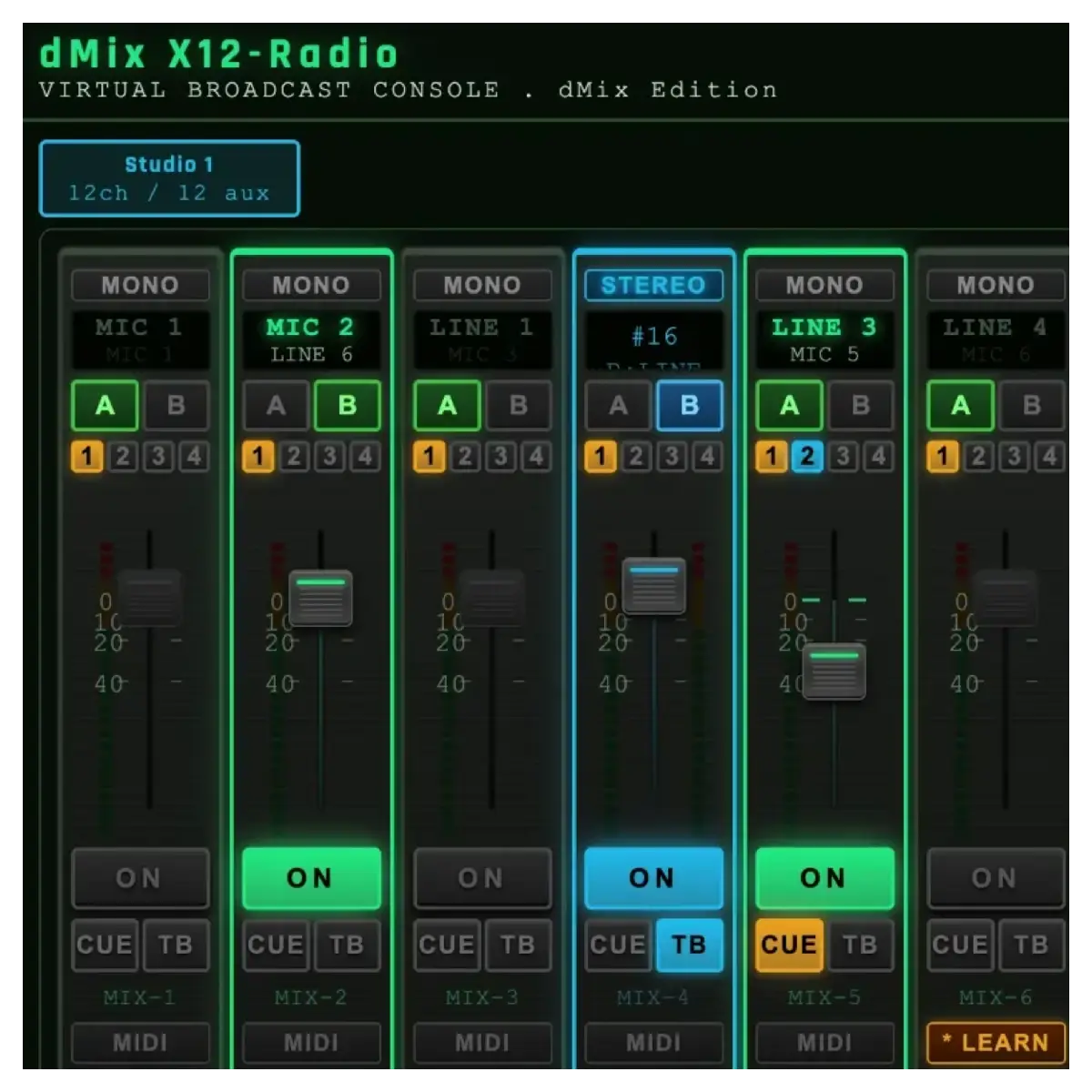Image resolution: width=1092 pixels, height=1092 pixels.
Task: Select input A on LINE 4 channel
Action: tap(960, 406)
